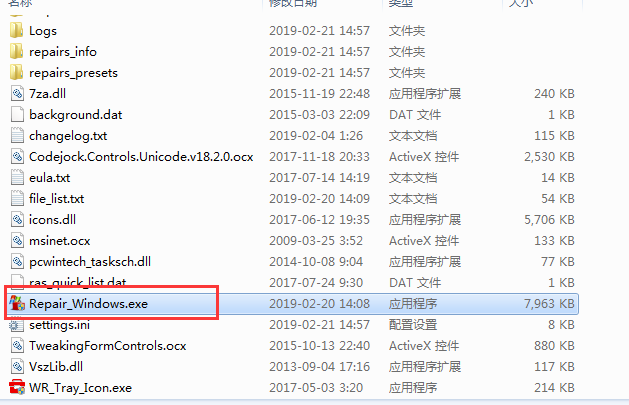Click the Codejock.Controls.Unicode.v18.2.0.ocx file name
This screenshot has height=405, width=629.
click(x=141, y=157)
